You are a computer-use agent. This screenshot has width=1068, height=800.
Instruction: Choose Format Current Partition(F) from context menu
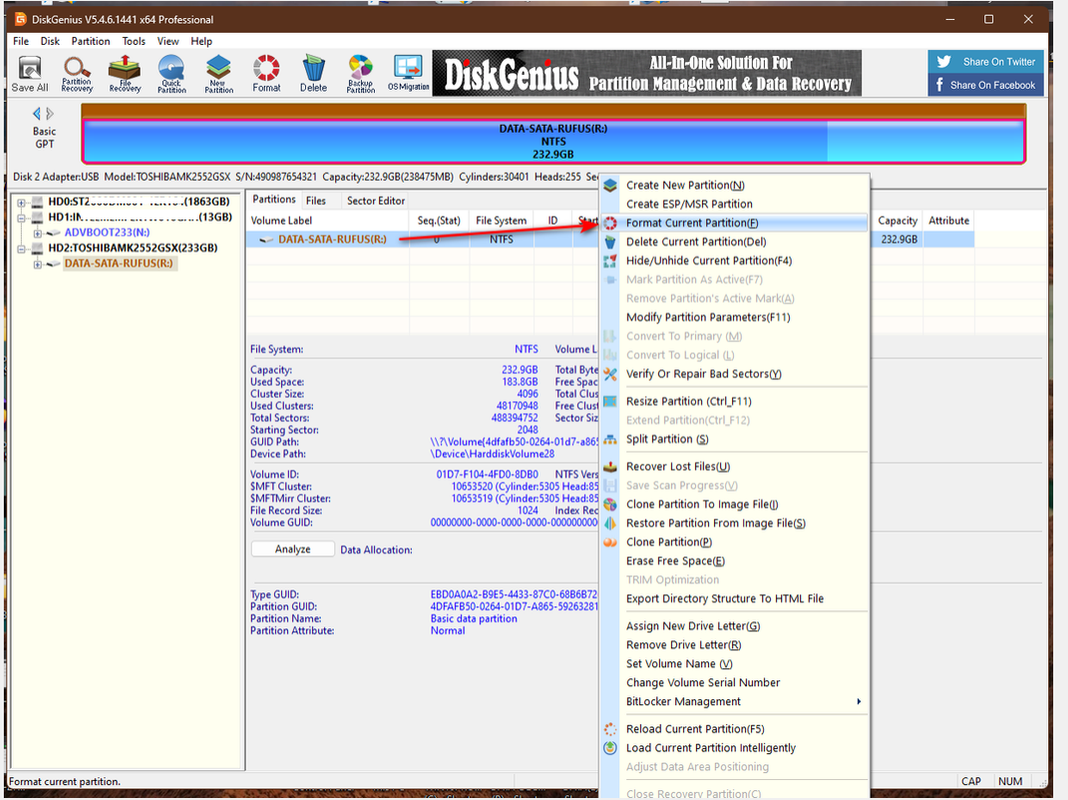coord(733,223)
